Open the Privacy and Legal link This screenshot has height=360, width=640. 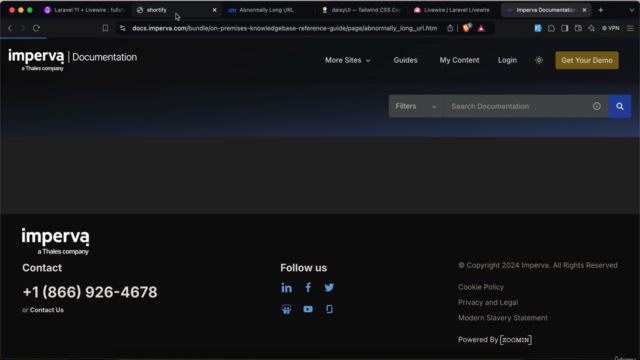click(488, 303)
